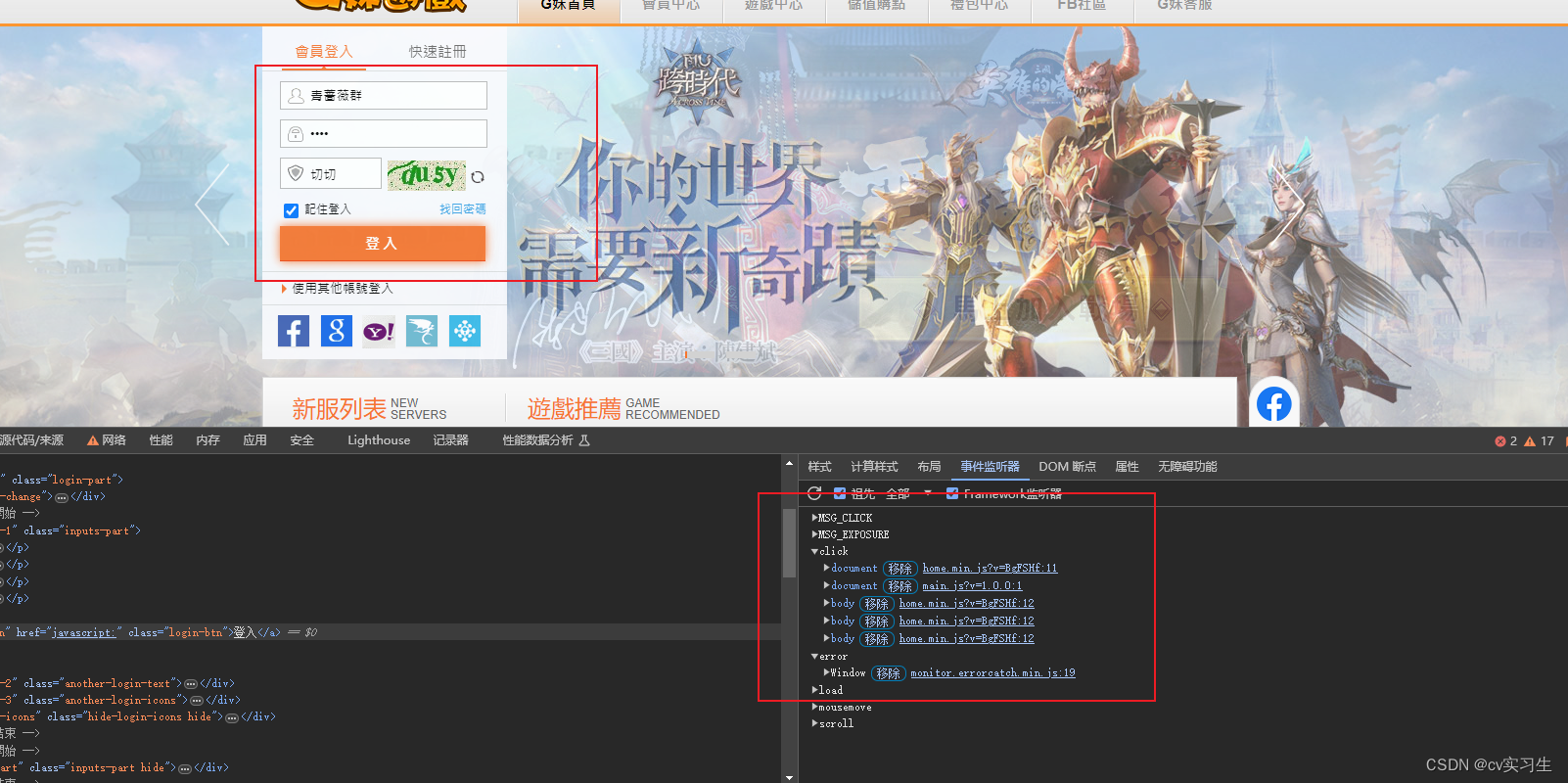Expand the Window error listener entry
1568x783 pixels.
coord(826,672)
